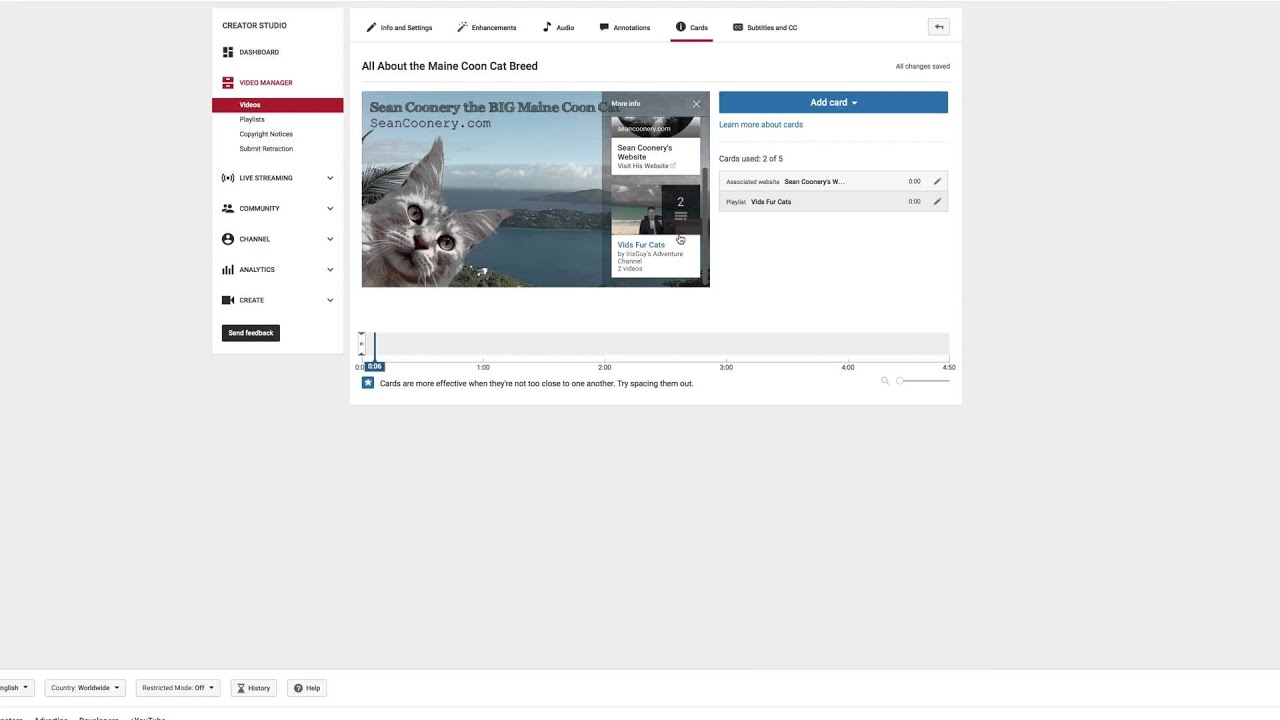Open the language dropdown at bottom left
1280x720 pixels.
point(15,688)
